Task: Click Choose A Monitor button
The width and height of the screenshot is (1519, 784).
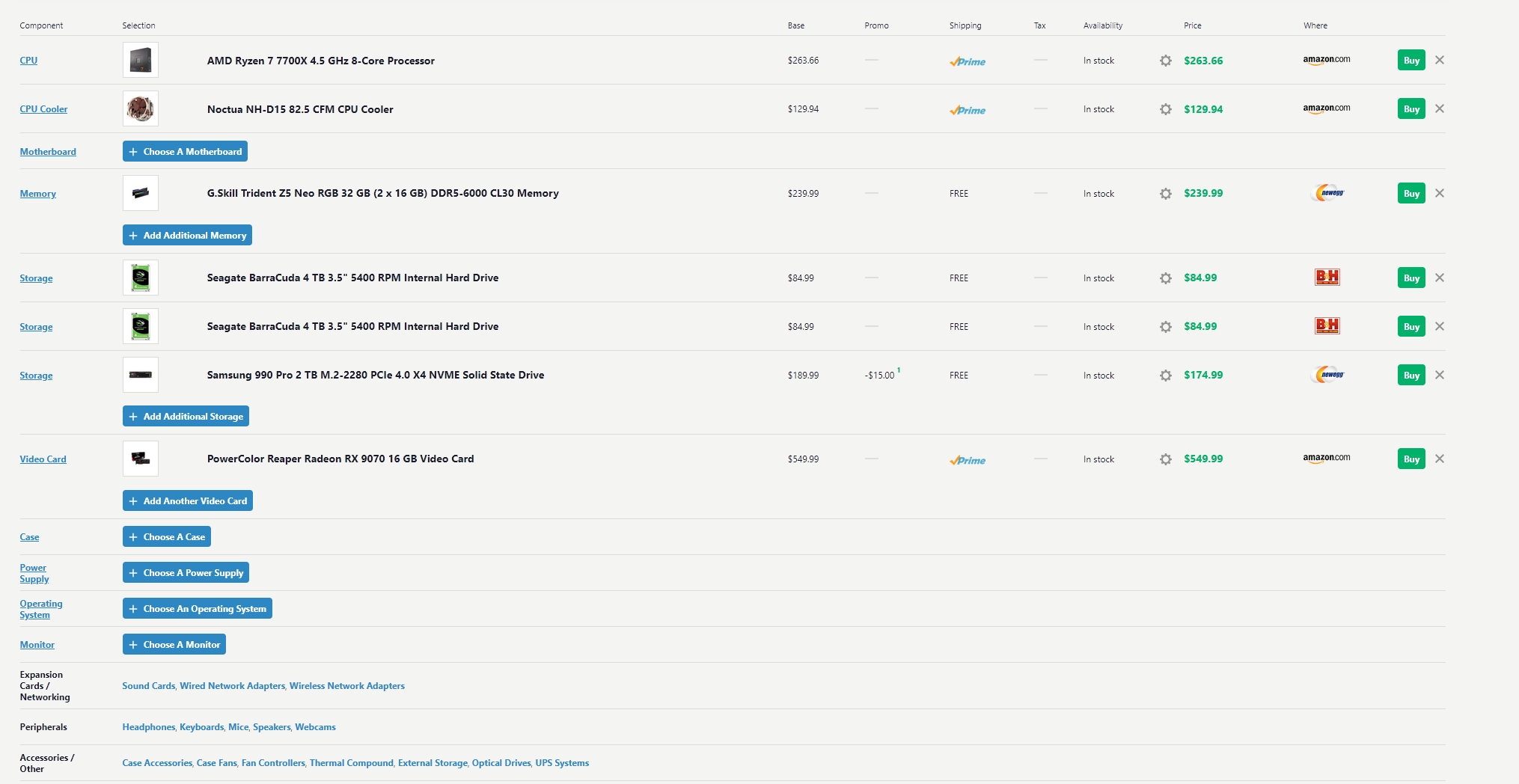Action: coord(174,644)
